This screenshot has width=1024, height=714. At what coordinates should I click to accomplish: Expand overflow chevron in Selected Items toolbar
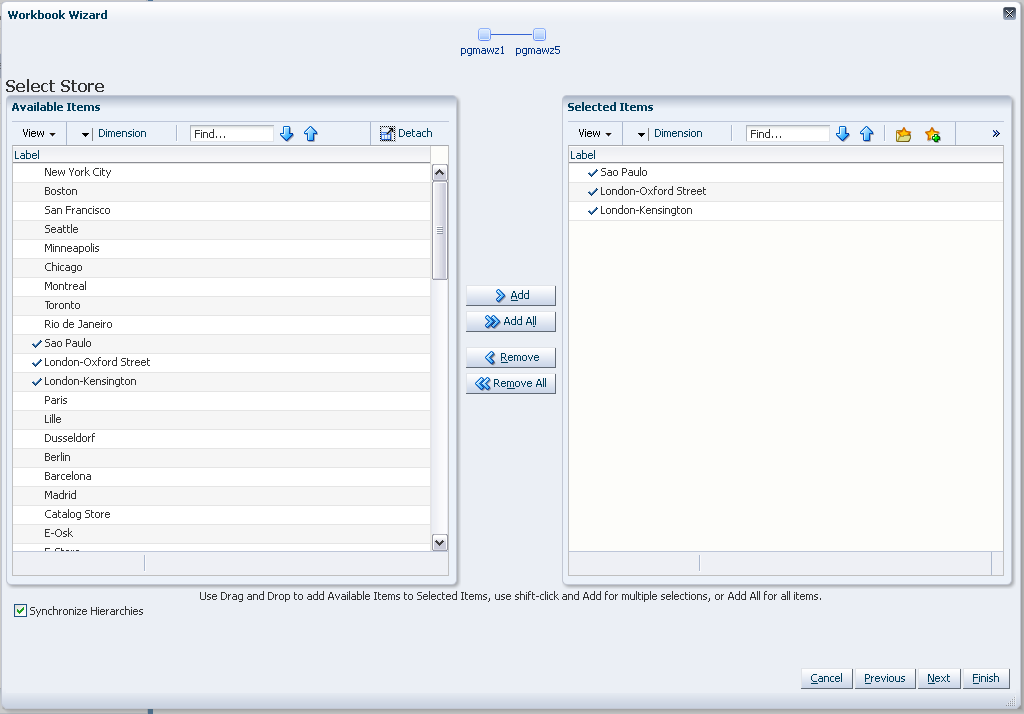[996, 133]
